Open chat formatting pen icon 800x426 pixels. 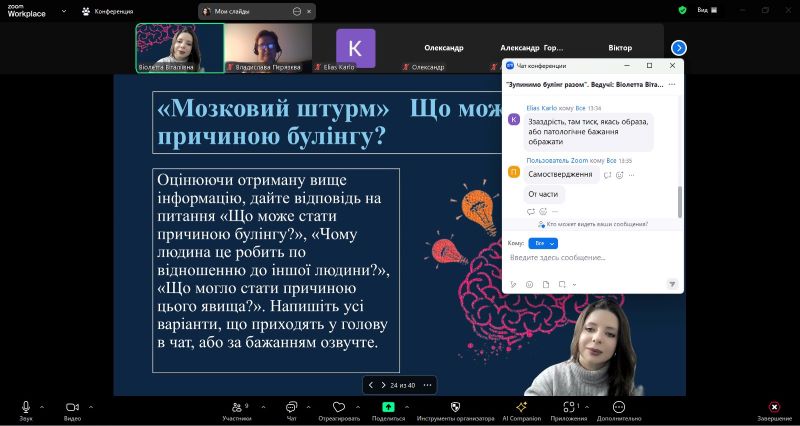513,284
